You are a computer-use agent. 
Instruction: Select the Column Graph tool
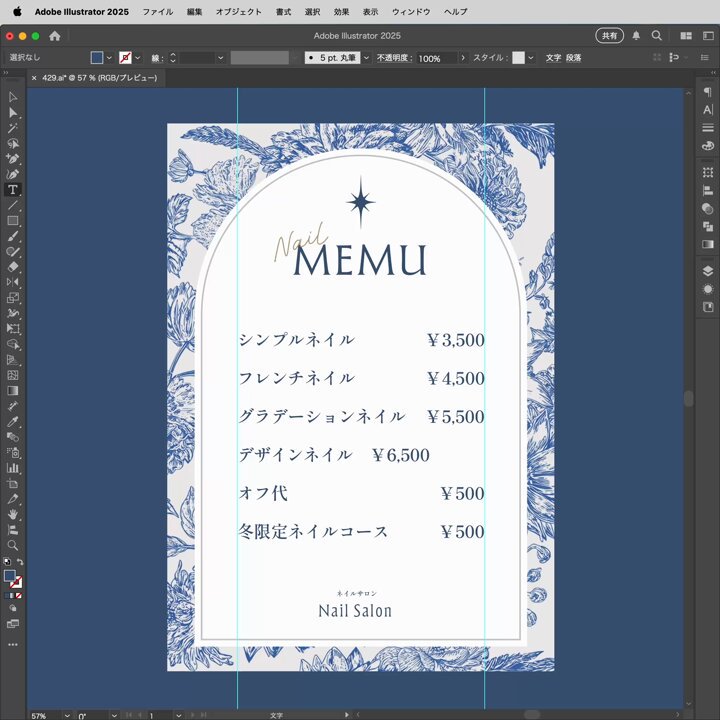point(12,468)
